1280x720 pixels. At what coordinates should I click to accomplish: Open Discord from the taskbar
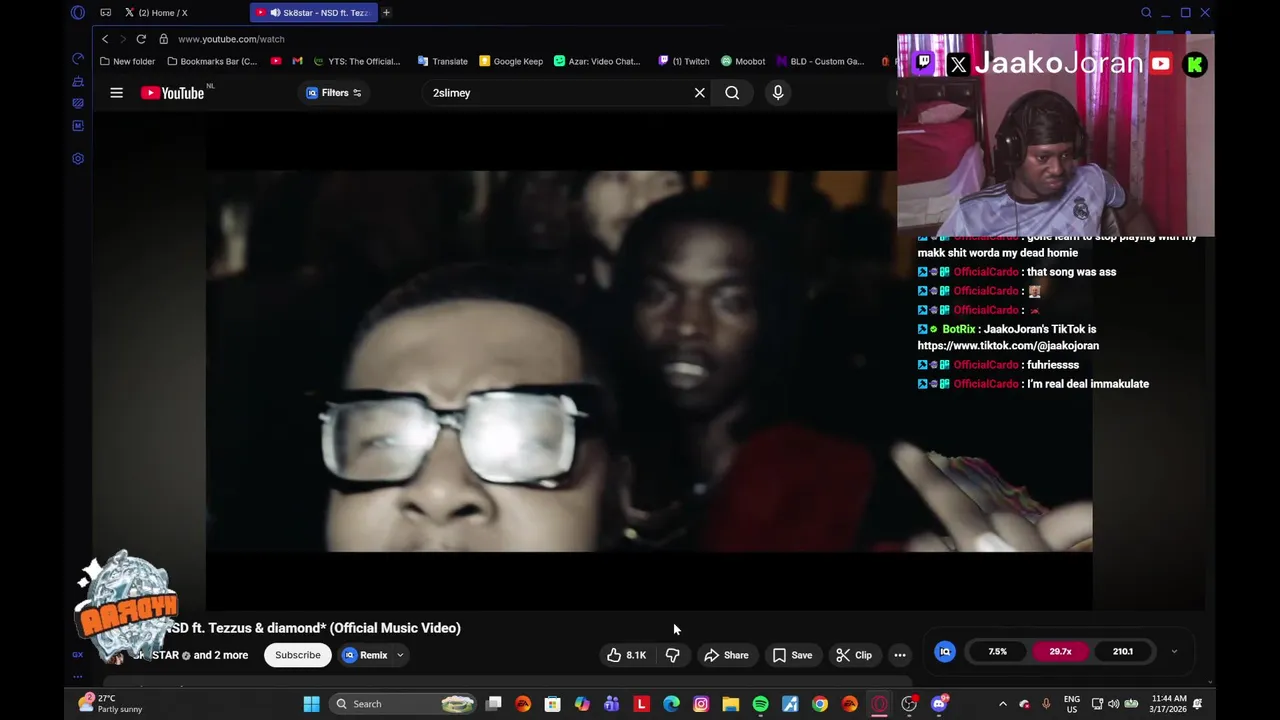click(939, 704)
